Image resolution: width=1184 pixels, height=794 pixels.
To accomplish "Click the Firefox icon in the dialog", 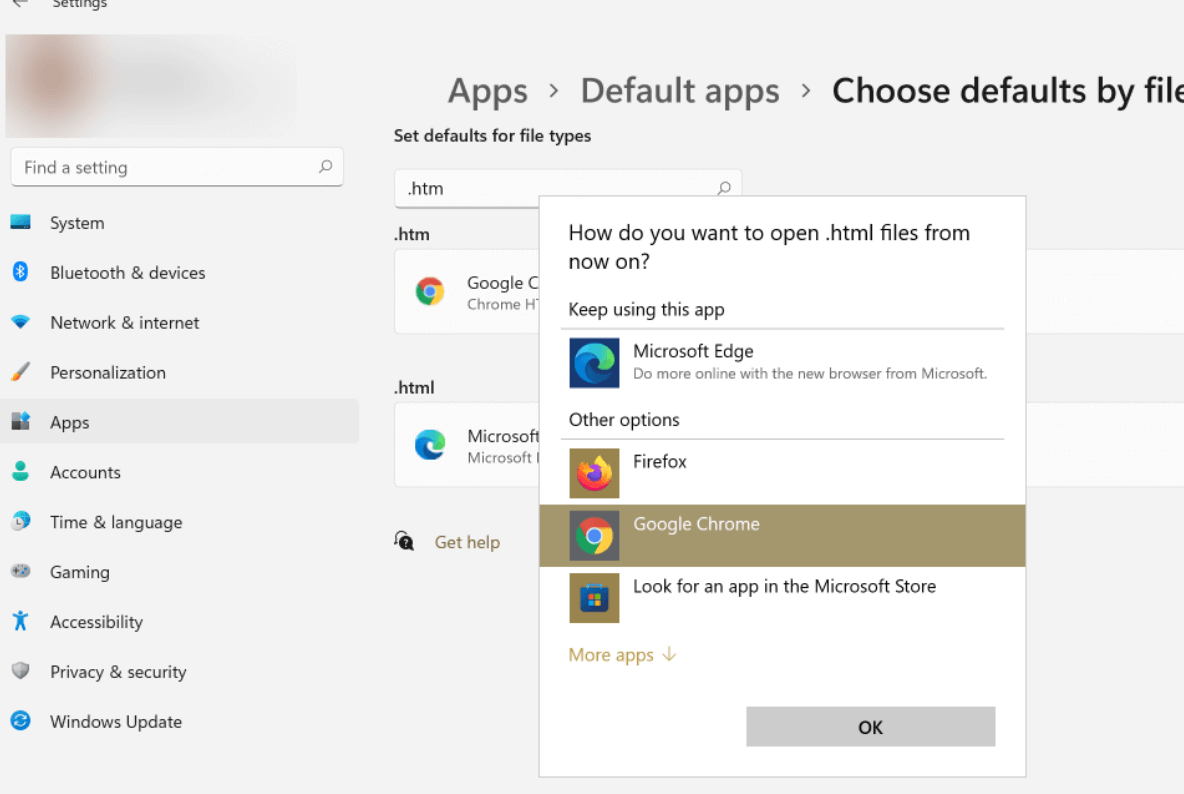I will coord(594,474).
